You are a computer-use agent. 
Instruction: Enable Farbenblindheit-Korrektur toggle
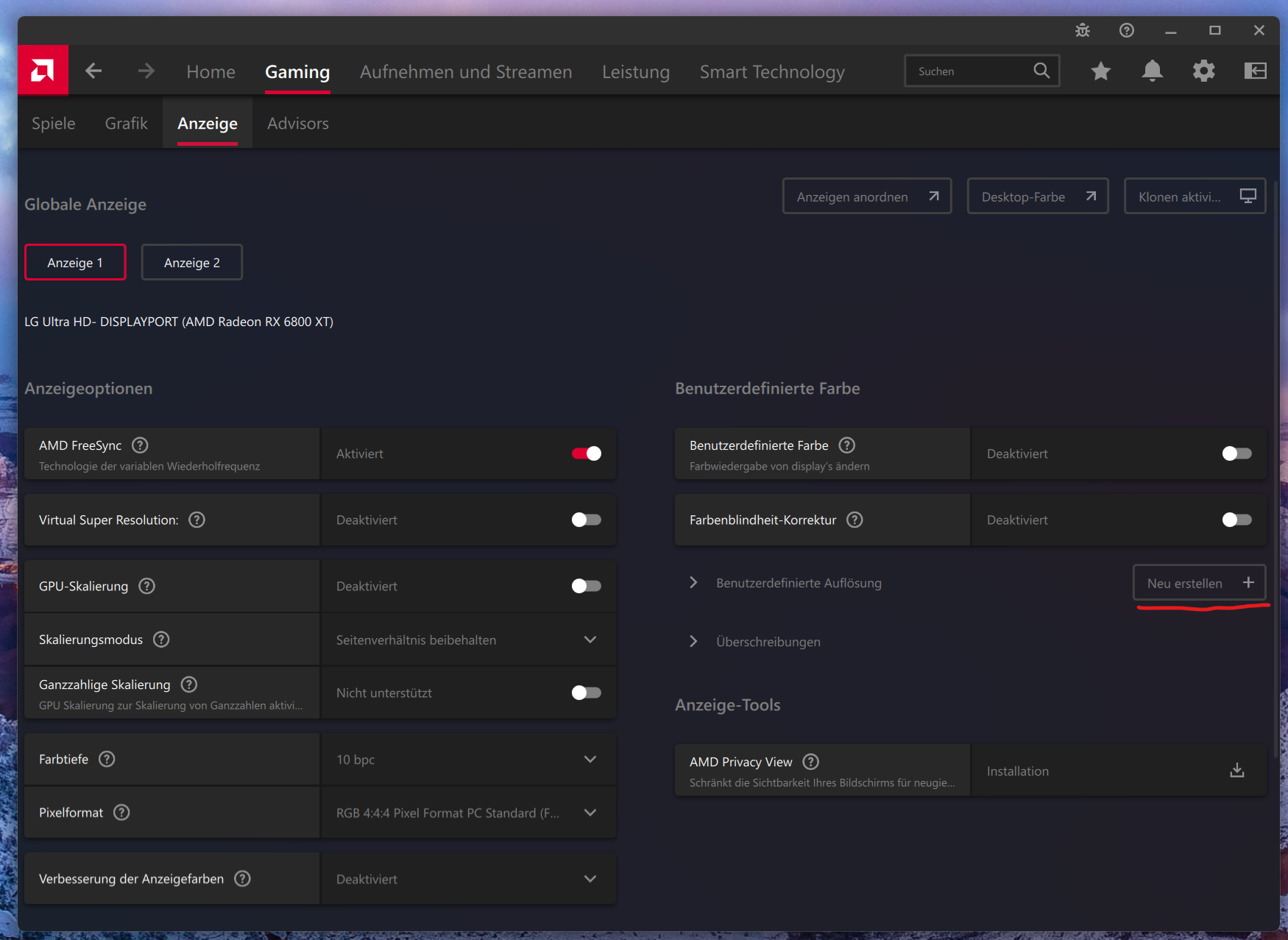pyautogui.click(x=1236, y=520)
